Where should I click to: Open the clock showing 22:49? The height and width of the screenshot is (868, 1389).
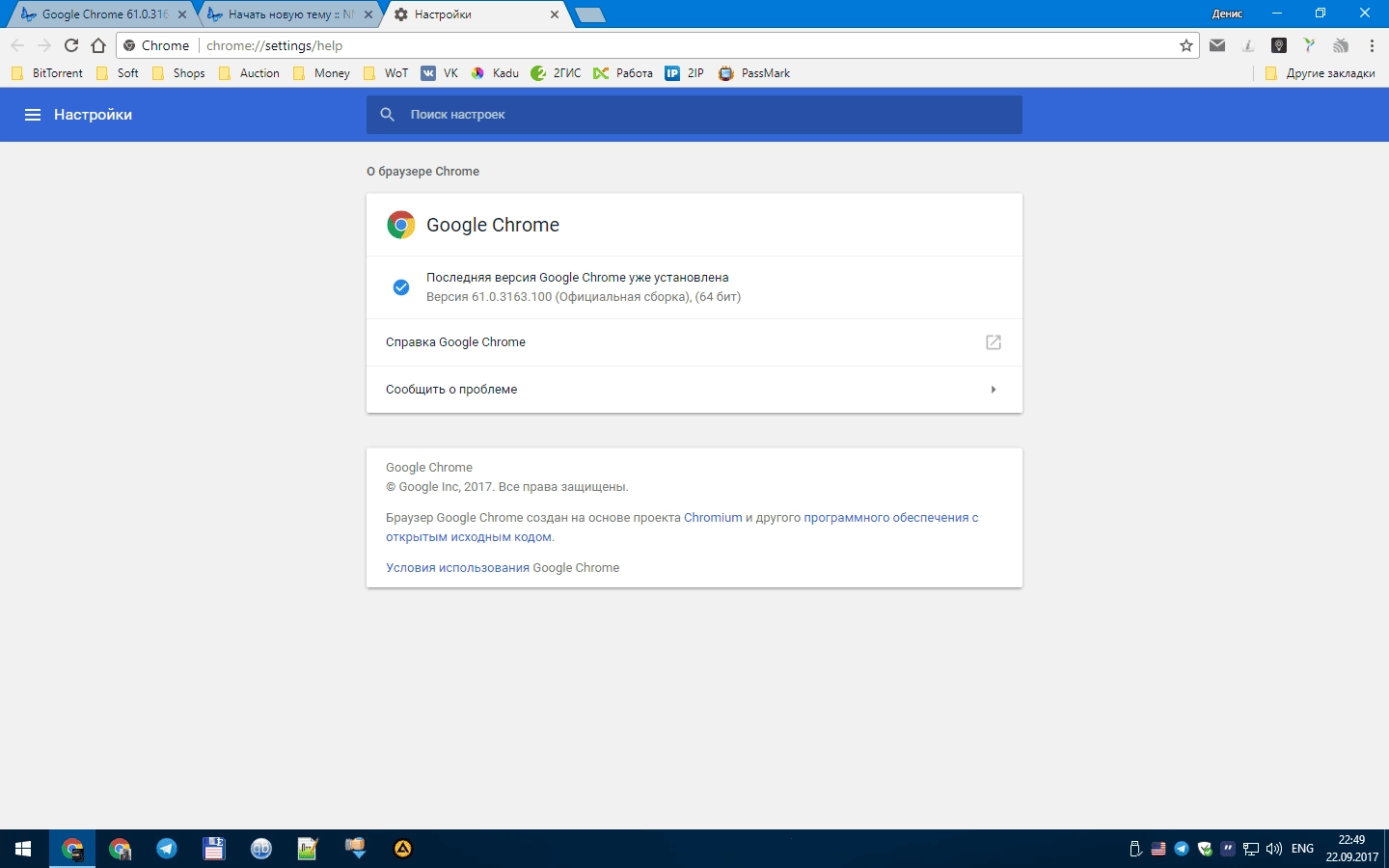click(x=1351, y=849)
